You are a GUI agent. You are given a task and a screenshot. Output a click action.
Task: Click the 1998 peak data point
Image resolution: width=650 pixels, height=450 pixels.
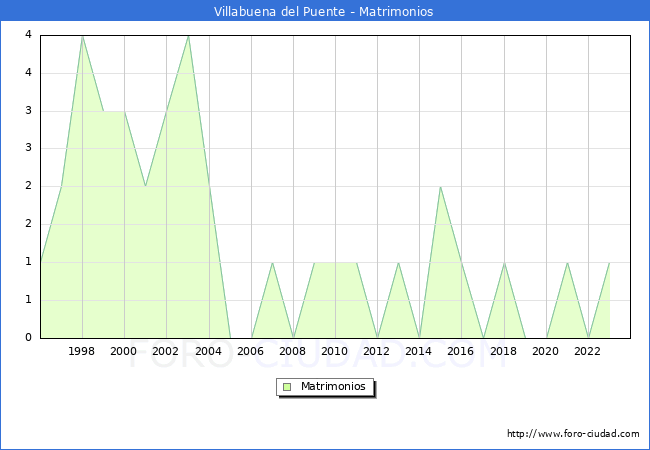pyautogui.click(x=82, y=36)
